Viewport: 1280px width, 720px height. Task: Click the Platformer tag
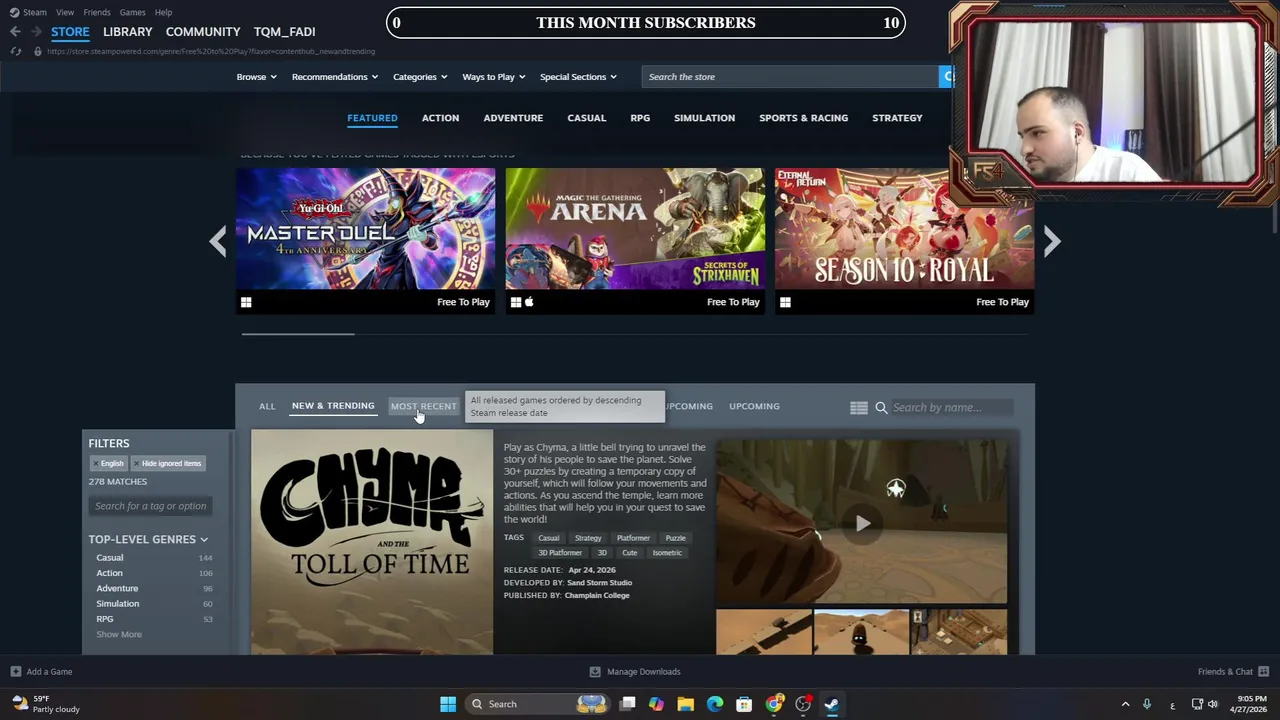(633, 538)
